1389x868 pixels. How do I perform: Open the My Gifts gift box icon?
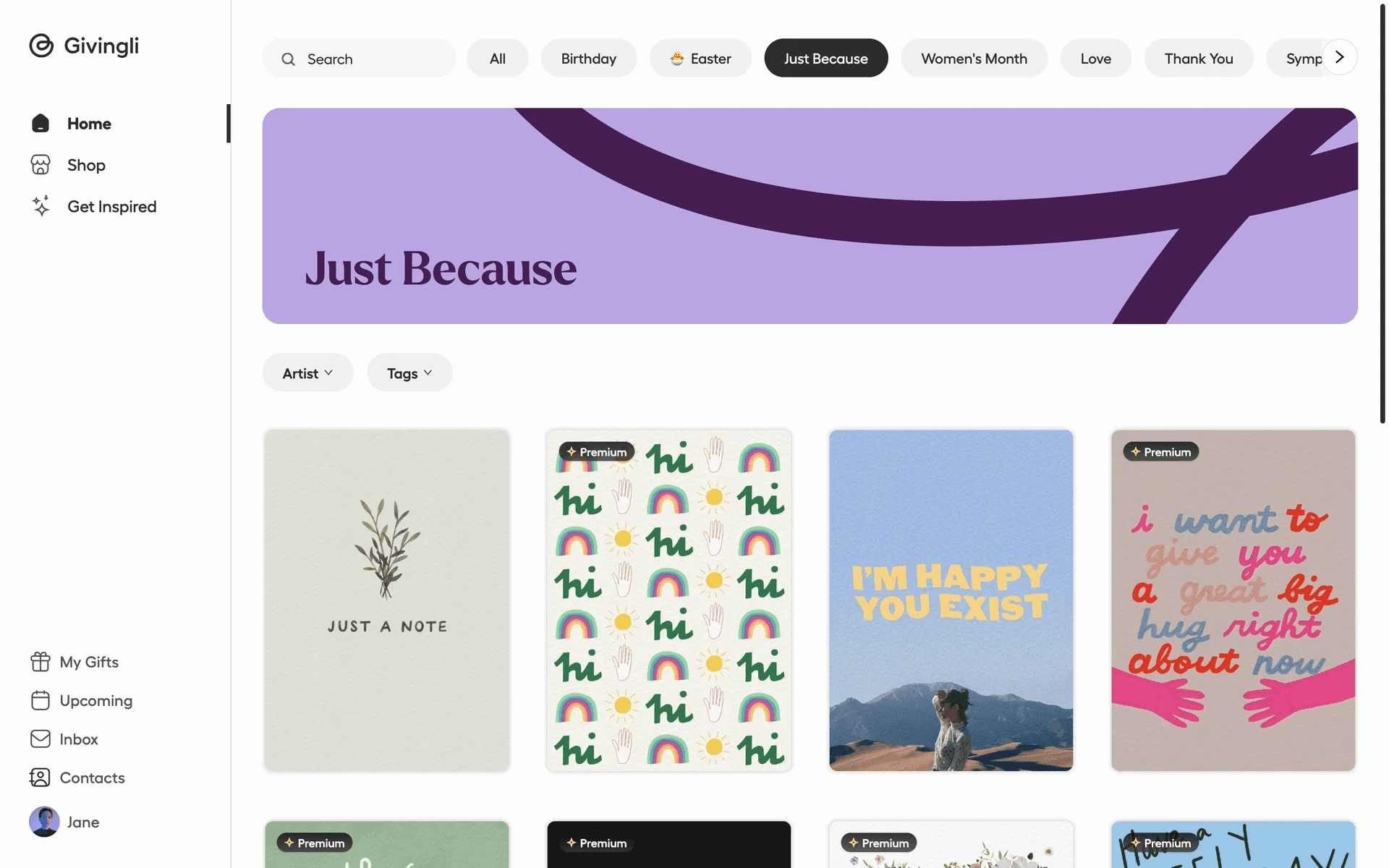pyautogui.click(x=41, y=662)
